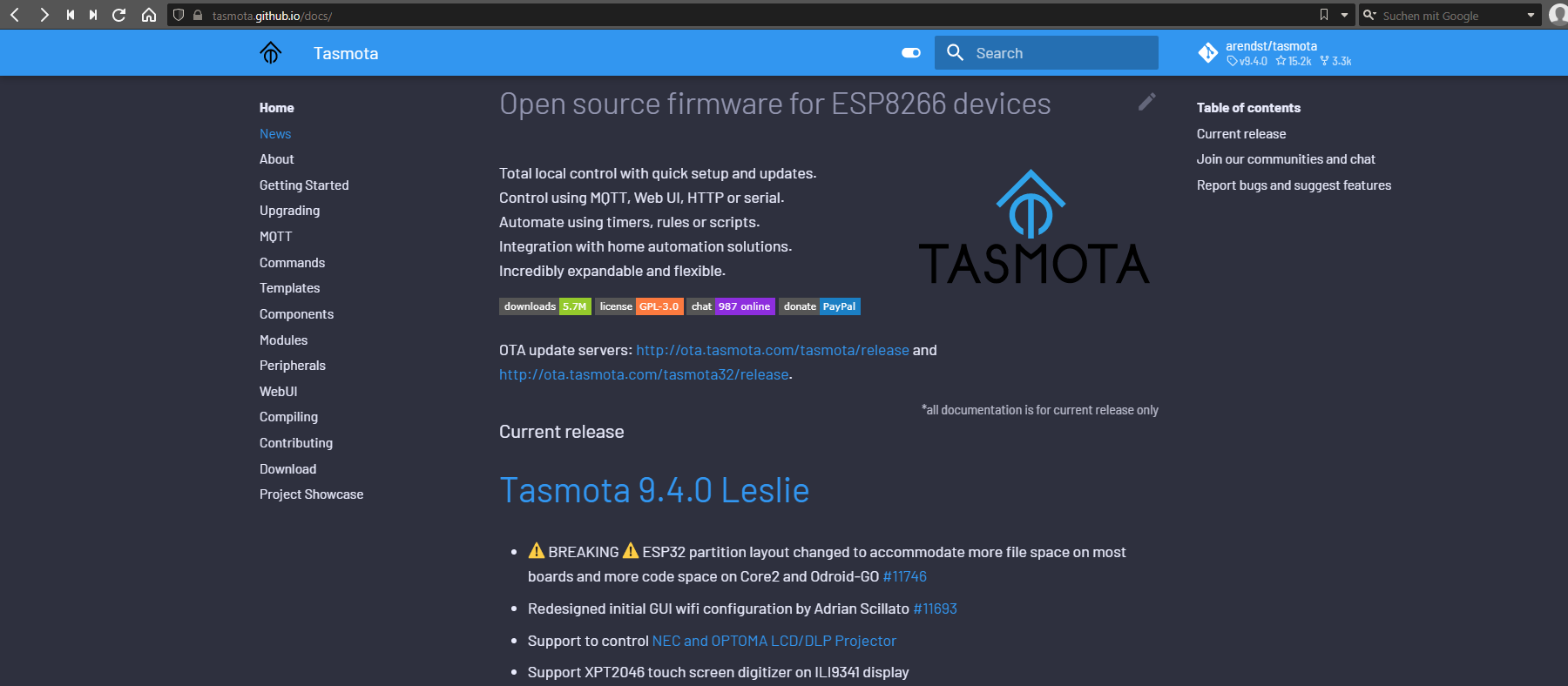Open the tracker blocker shield
The width and height of the screenshot is (1568, 686).
click(x=179, y=15)
